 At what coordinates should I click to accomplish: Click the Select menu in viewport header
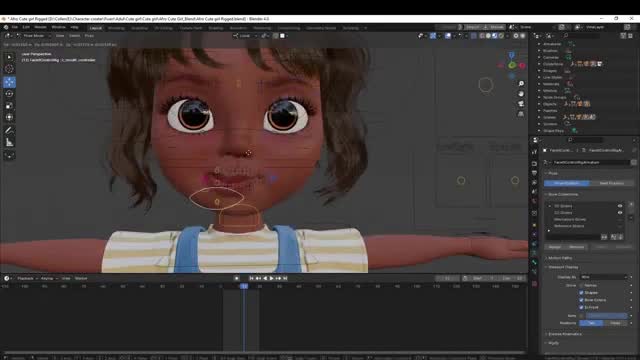pos(74,36)
